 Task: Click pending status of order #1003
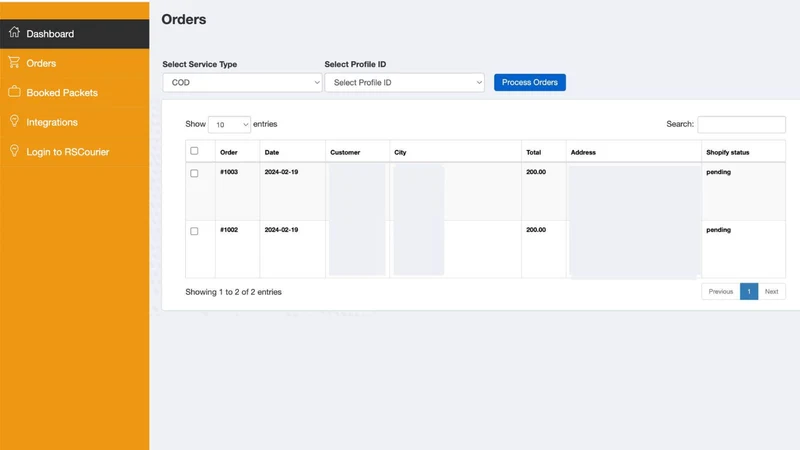tap(718, 172)
